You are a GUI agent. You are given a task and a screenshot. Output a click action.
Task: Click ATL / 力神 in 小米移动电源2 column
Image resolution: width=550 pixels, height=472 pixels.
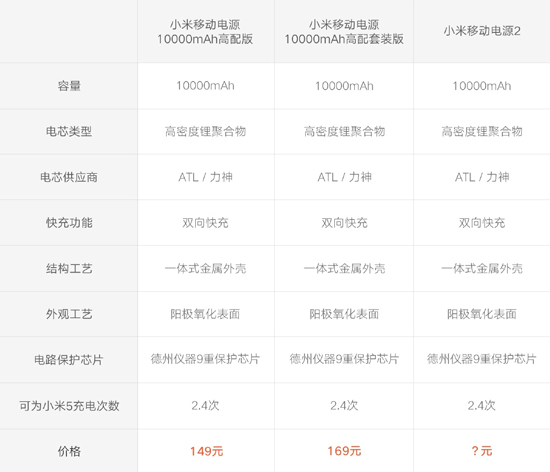point(482,177)
